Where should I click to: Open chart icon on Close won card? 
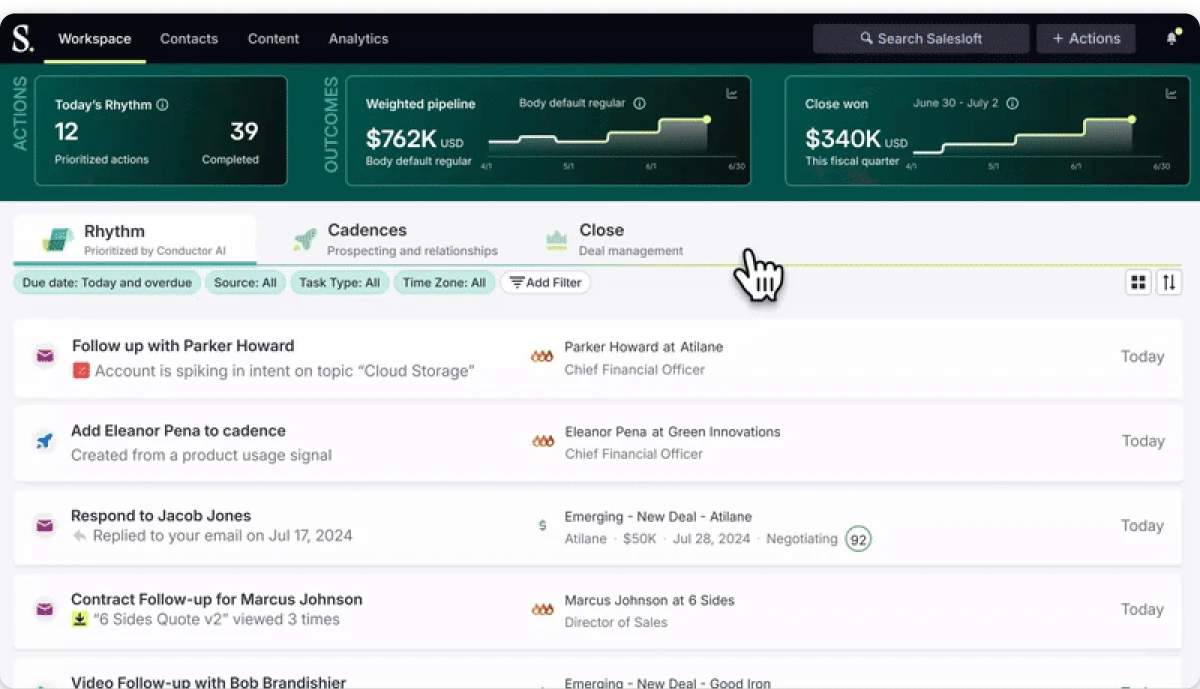pos(1171,94)
